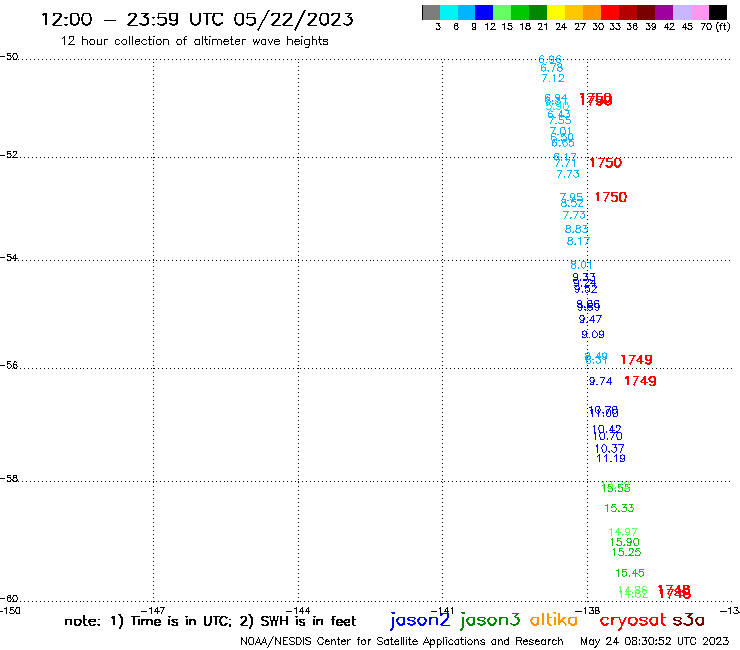Click the subtitle '12 hour collection of altimeter wave heights'
740x650 pixels.
194,41
